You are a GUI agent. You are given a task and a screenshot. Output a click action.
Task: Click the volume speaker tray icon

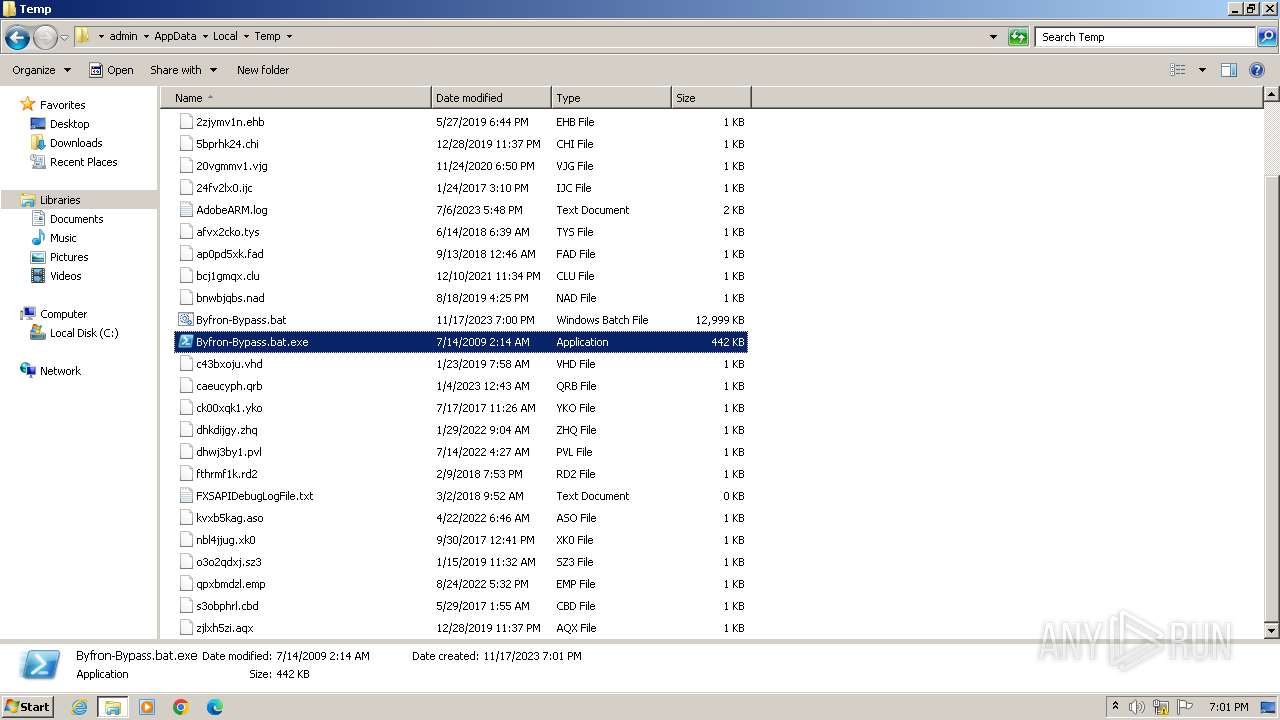1138,707
